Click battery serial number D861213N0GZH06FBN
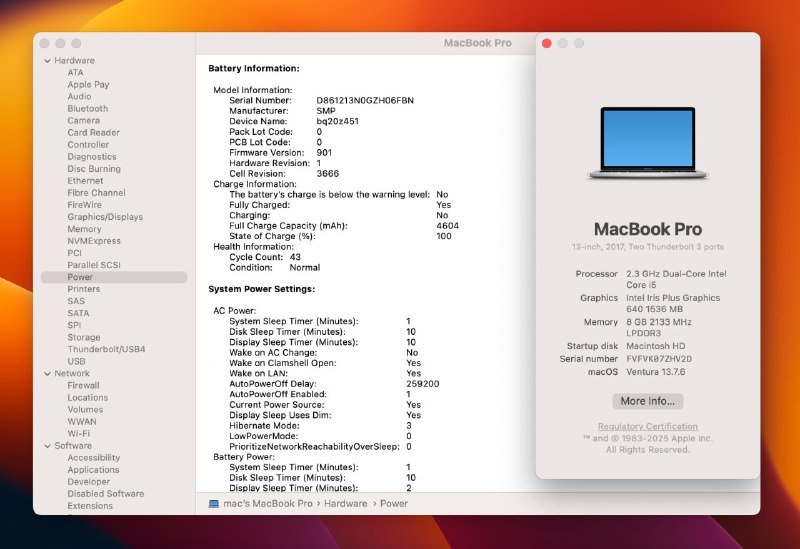Screen dimensions: 800x549 (x=365, y=101)
